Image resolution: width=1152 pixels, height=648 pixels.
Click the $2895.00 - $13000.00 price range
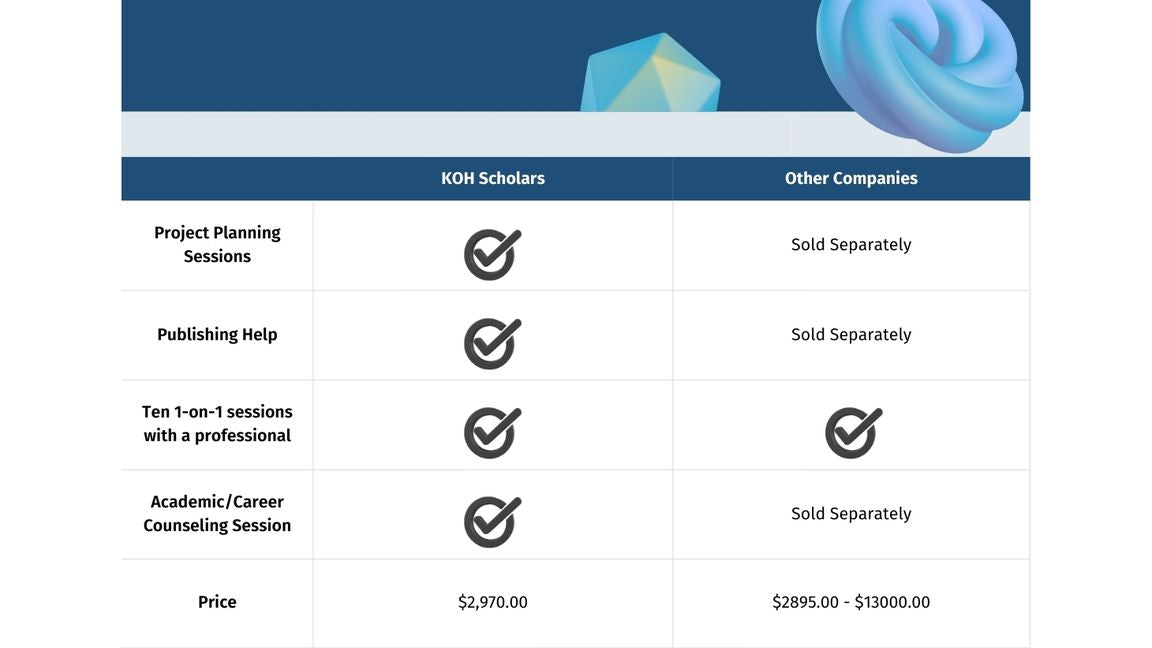coord(851,602)
